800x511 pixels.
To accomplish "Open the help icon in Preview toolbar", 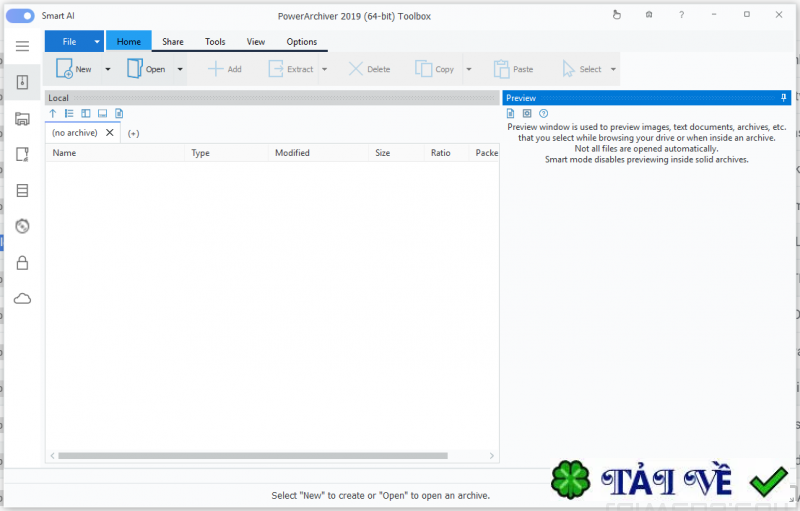I will click(543, 113).
